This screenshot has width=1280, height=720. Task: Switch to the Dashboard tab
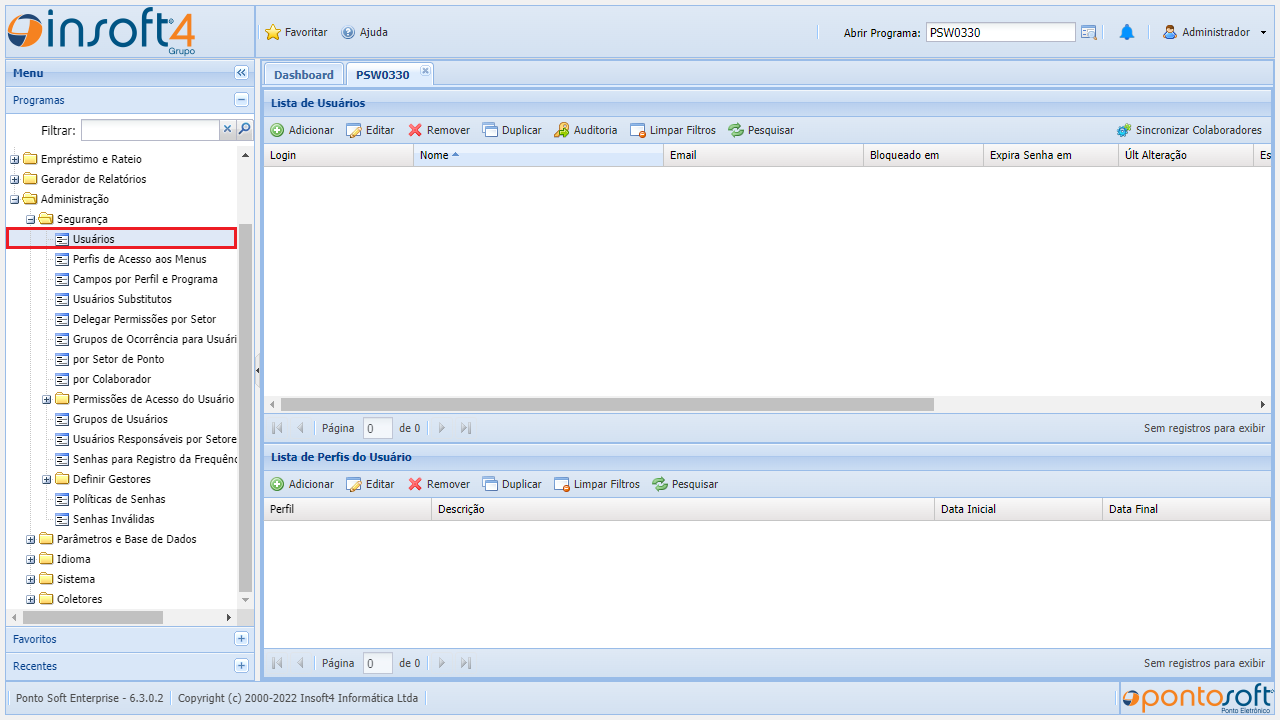coord(304,75)
